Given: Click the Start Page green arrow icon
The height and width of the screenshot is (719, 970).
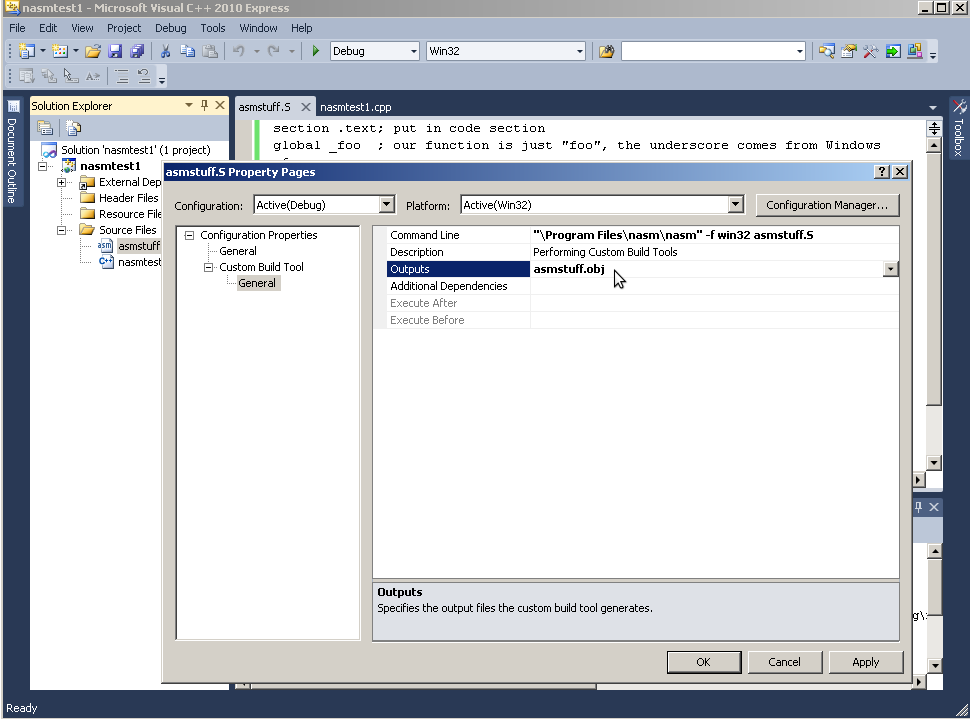Looking at the screenshot, I should (x=893, y=51).
